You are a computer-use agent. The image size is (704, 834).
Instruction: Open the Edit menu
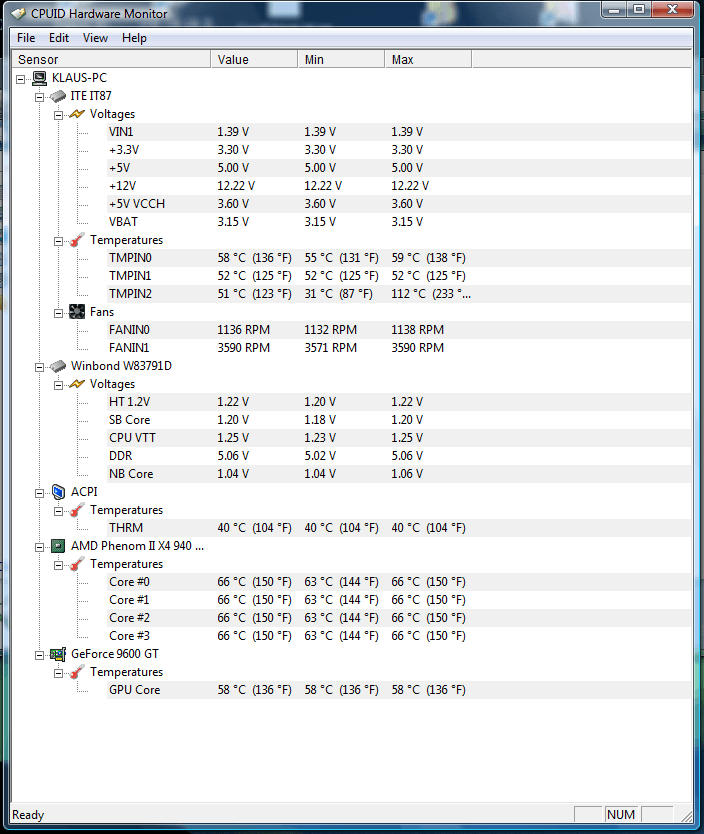click(x=58, y=38)
